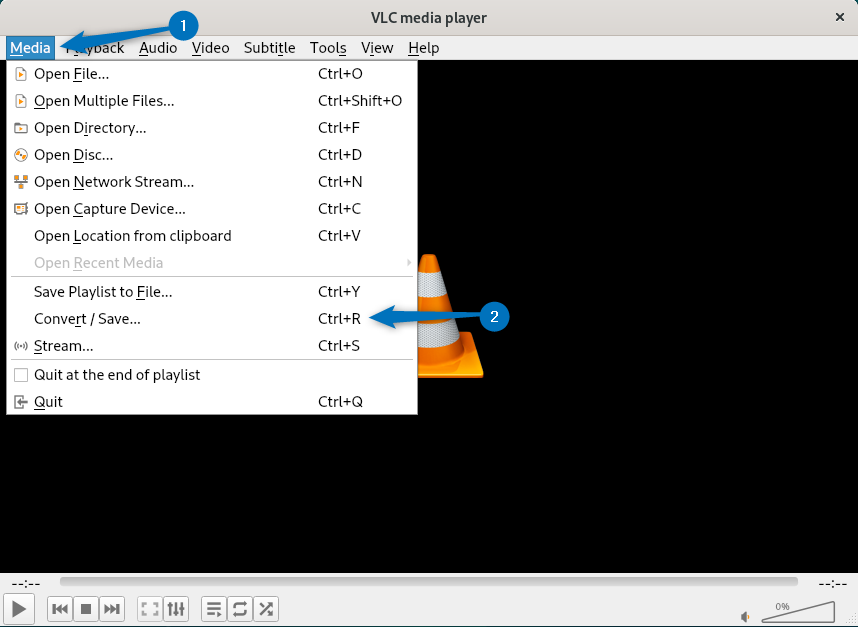Image resolution: width=858 pixels, height=627 pixels.
Task: Open the Tools menu
Action: (328, 48)
